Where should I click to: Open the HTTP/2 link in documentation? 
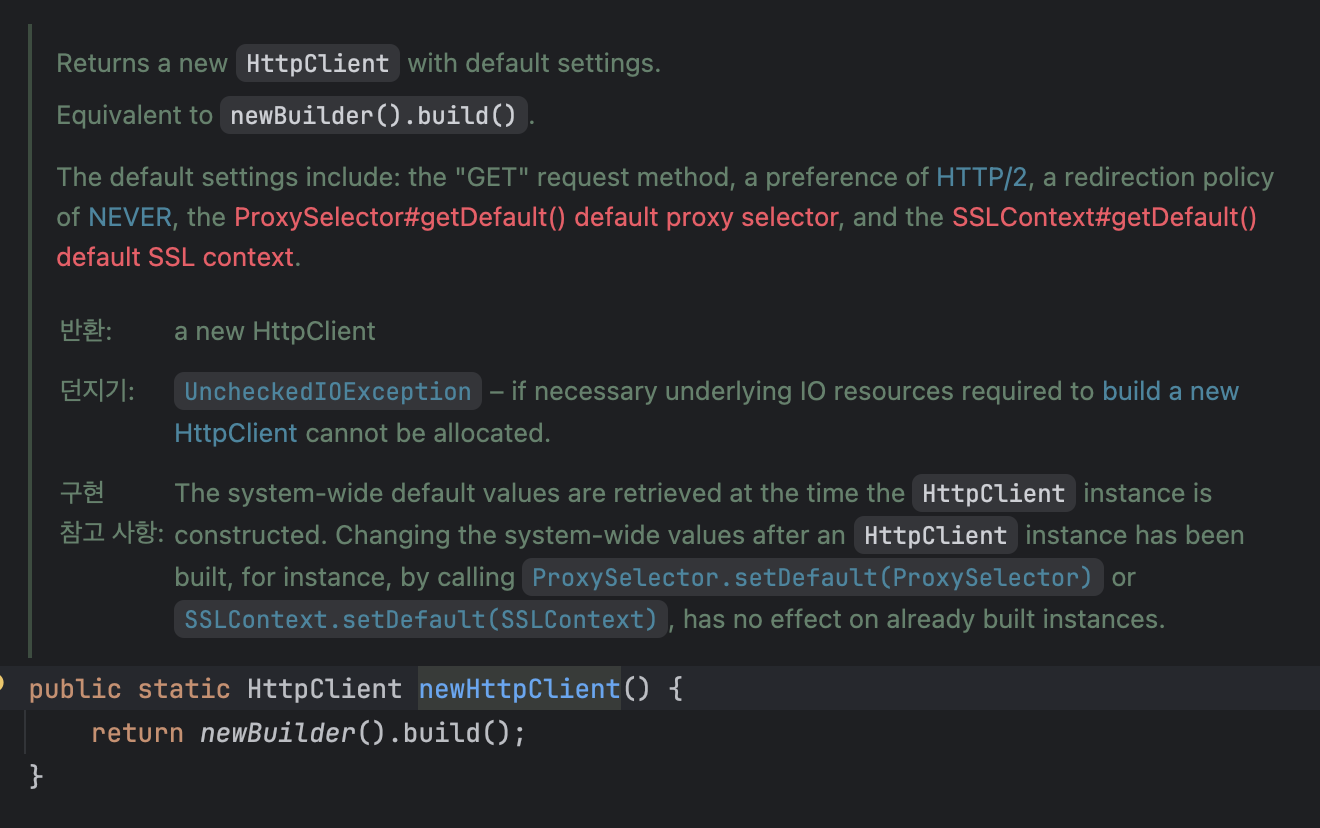pyautogui.click(x=981, y=178)
